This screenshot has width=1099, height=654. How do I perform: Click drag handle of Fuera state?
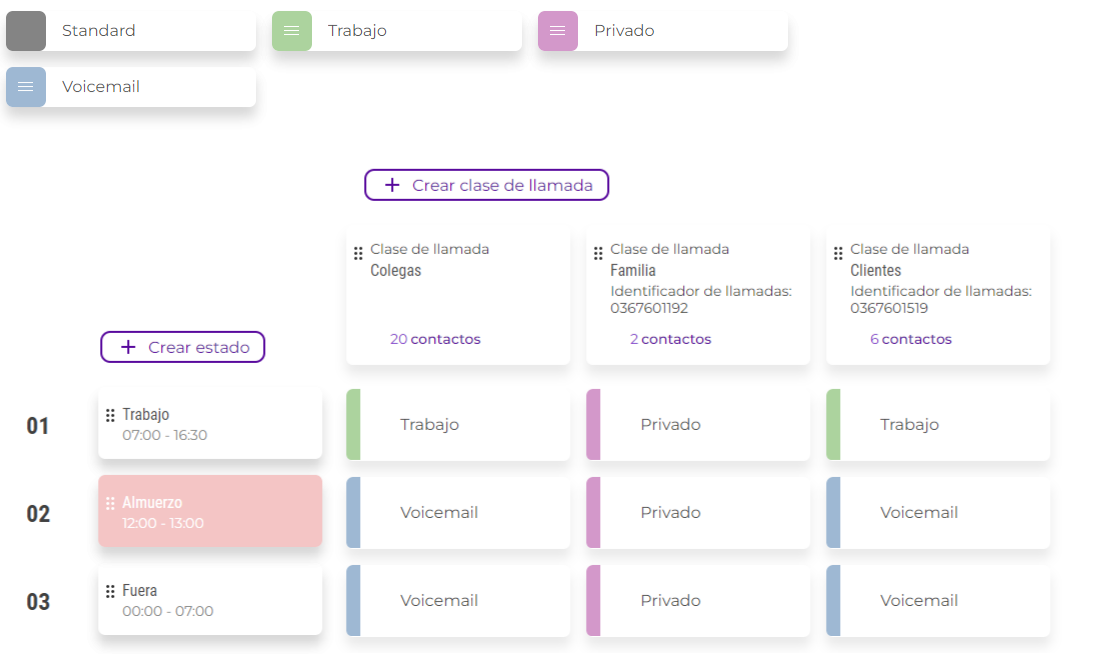(111, 591)
